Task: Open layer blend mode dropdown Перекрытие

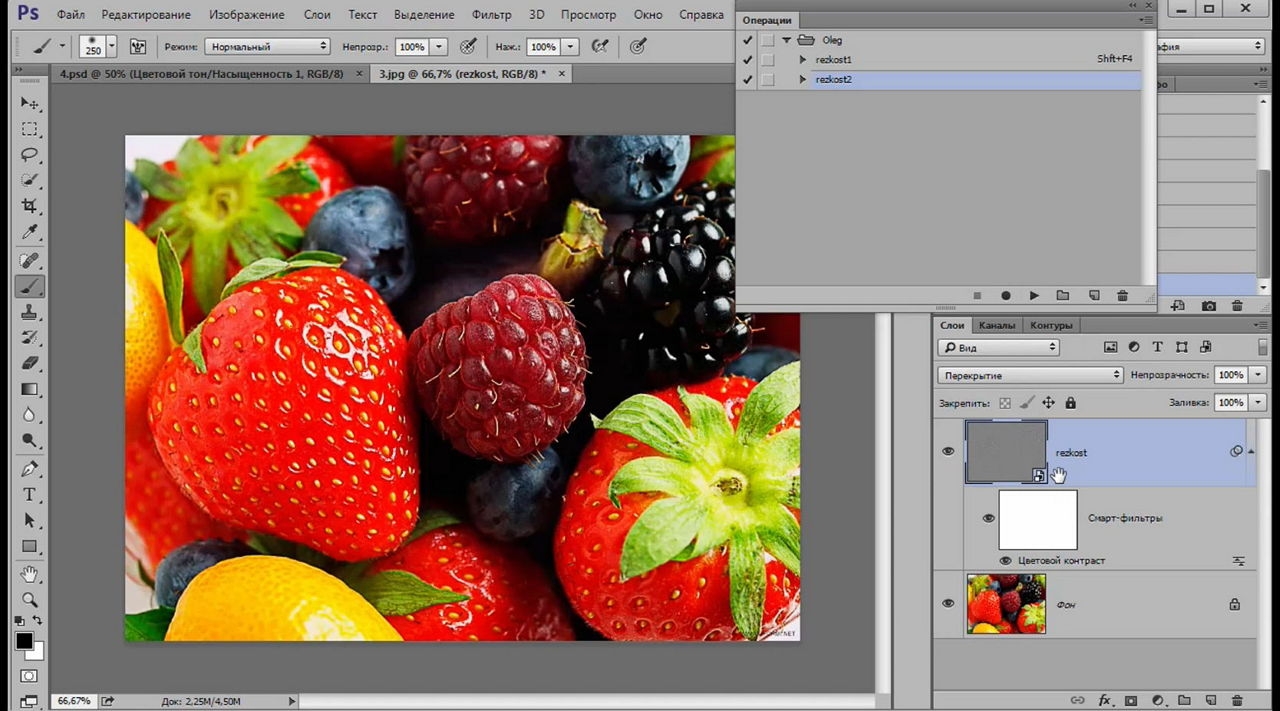Action: click(x=1030, y=375)
